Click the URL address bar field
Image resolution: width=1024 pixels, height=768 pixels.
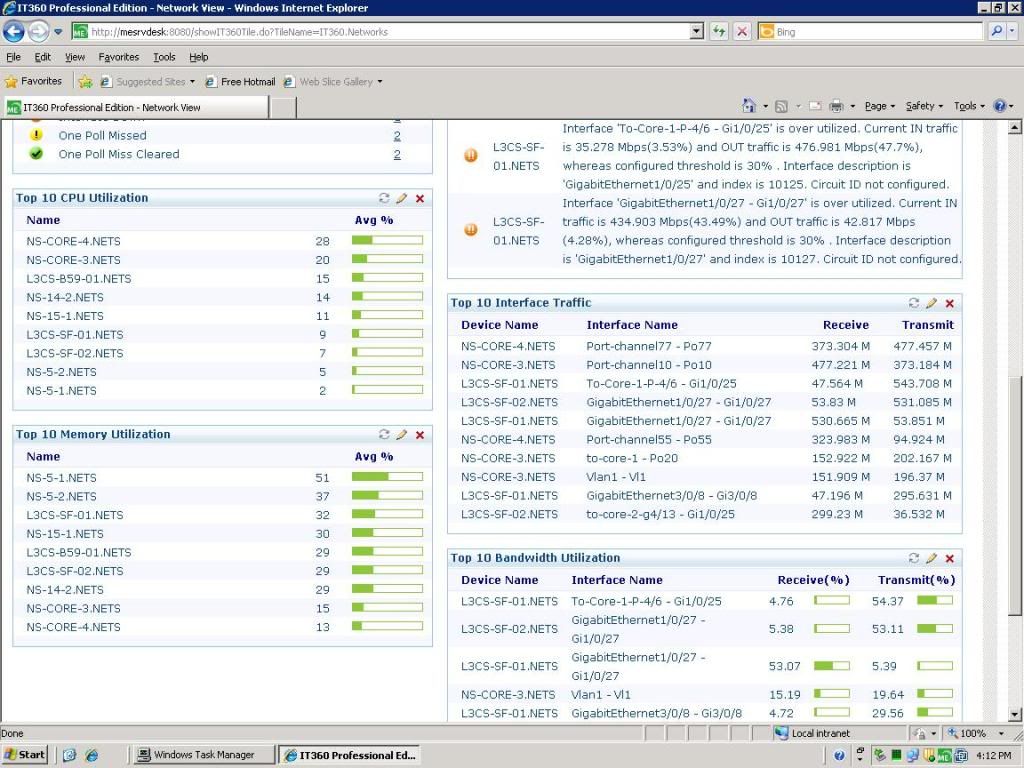[x=380, y=31]
